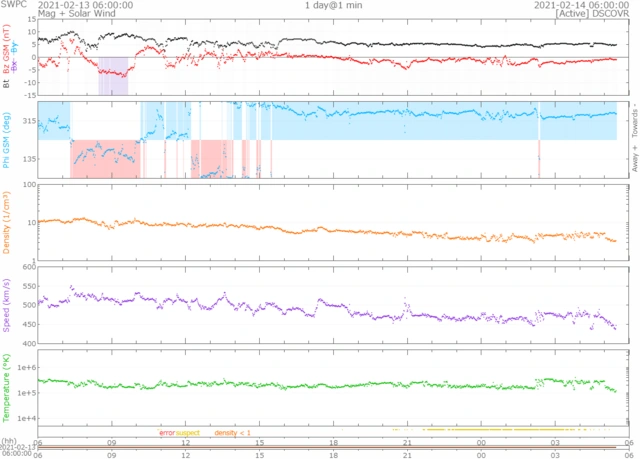Image resolution: width=640 pixels, height=459 pixels.
Task: Click the 'Temperature (°K)' axis label
Action: [x=6, y=388]
